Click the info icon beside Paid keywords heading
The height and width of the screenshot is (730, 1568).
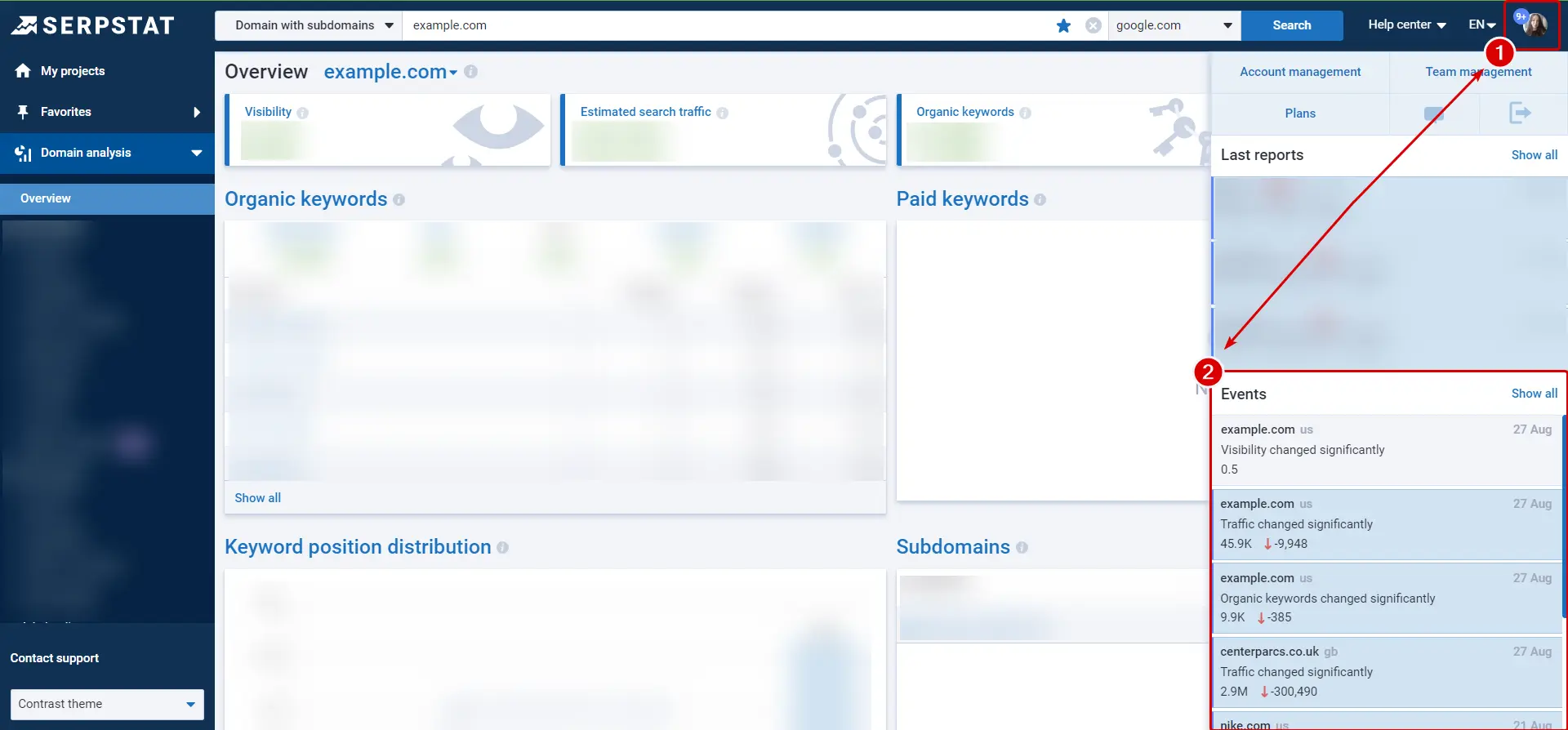coord(1040,199)
